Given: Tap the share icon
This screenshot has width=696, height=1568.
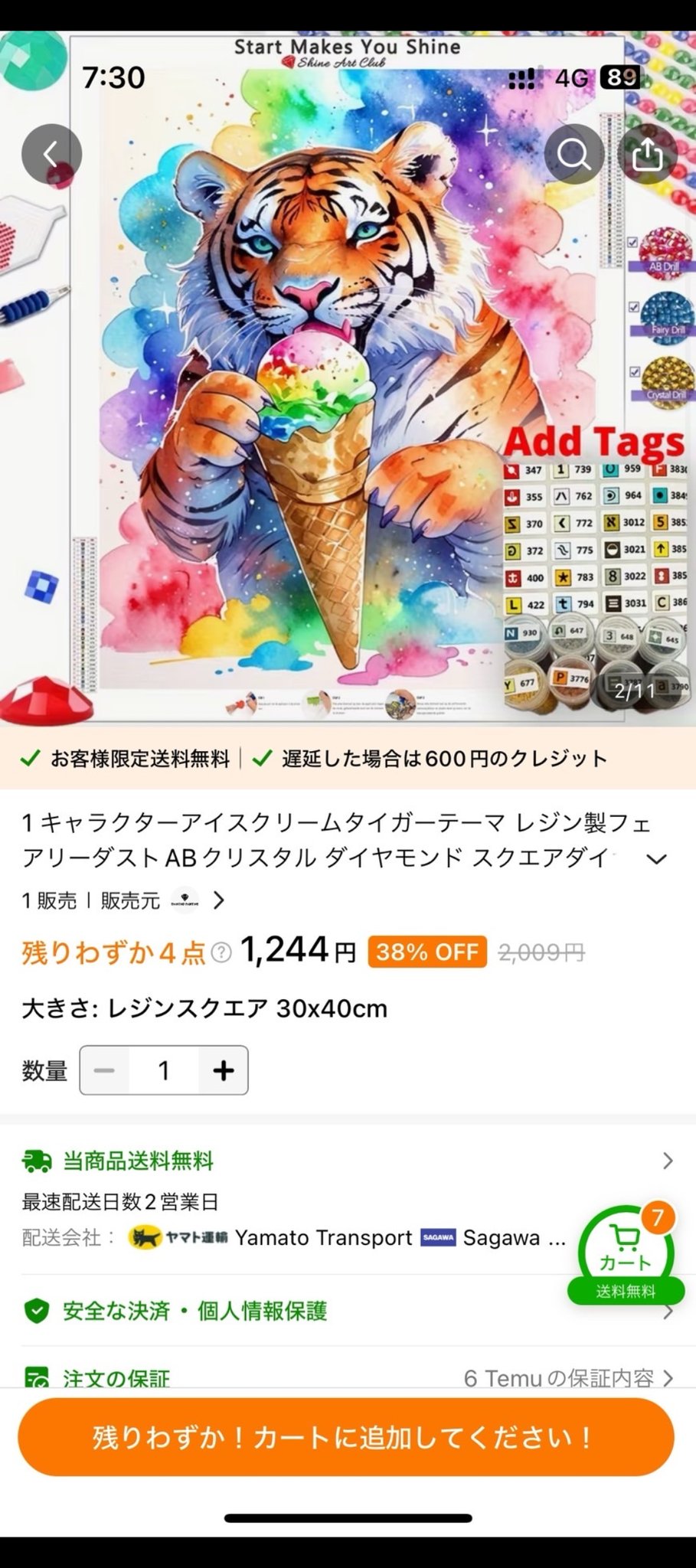Looking at the screenshot, I should click(x=647, y=154).
